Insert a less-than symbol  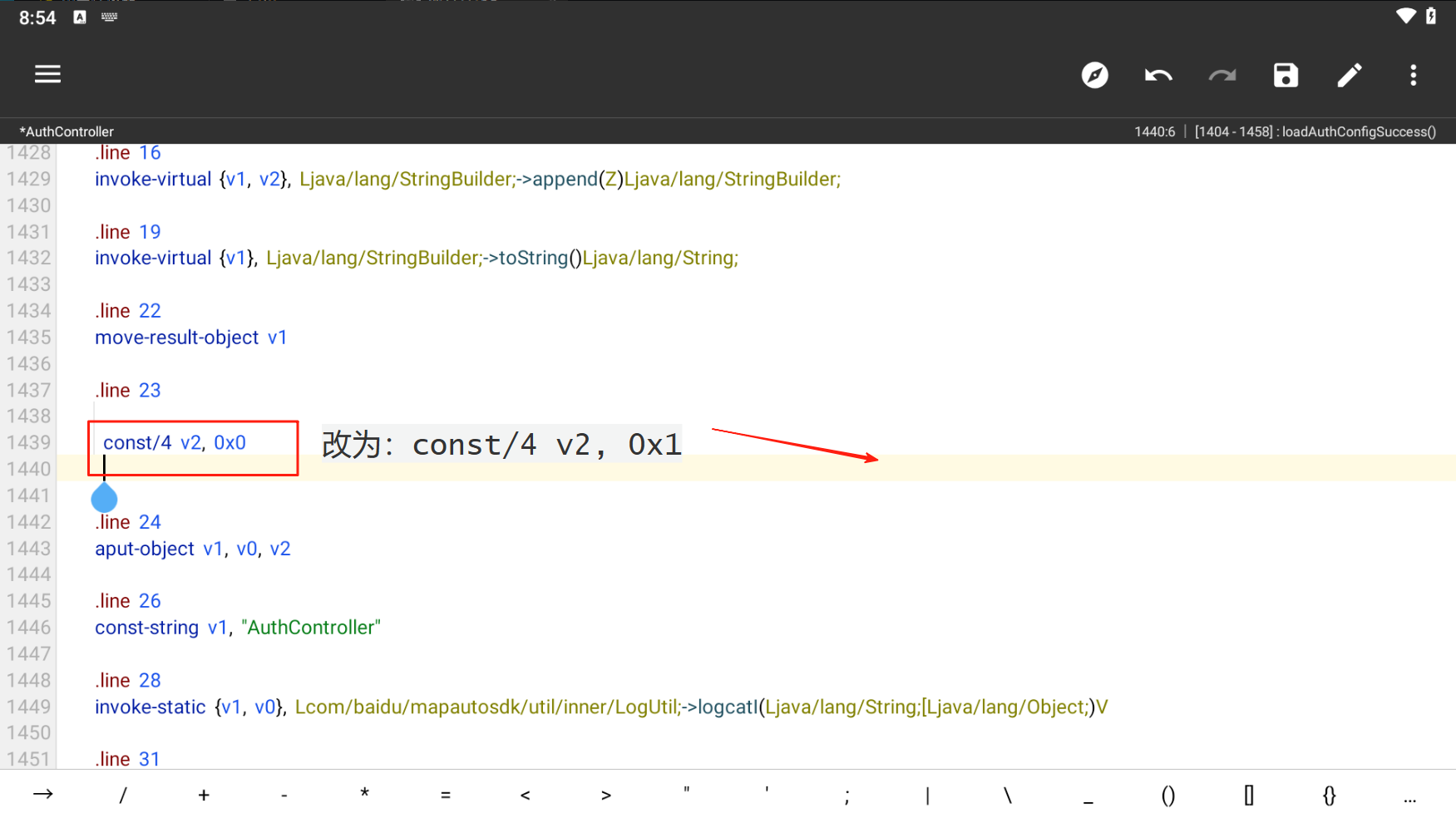click(x=526, y=796)
